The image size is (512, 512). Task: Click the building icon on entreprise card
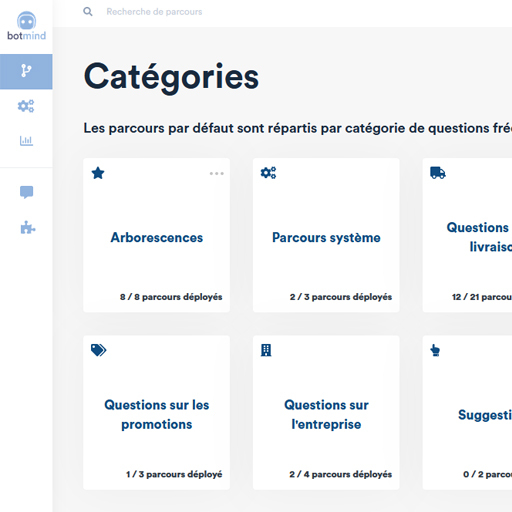point(266,350)
